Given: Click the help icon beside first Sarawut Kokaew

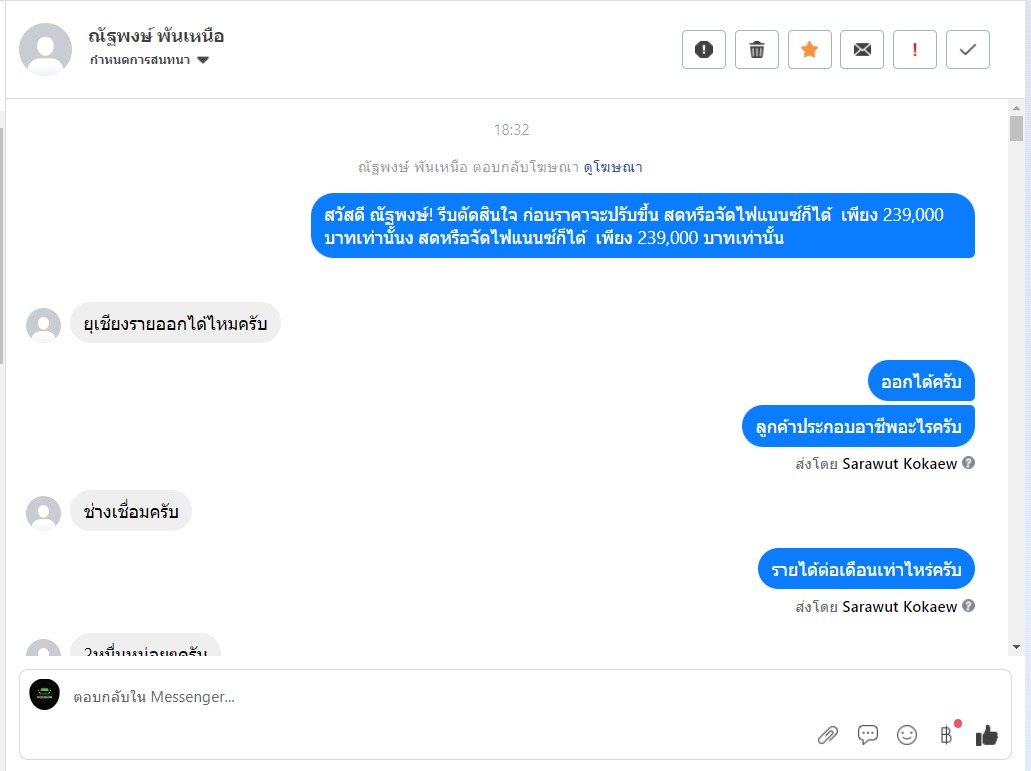Looking at the screenshot, I should 969,463.
